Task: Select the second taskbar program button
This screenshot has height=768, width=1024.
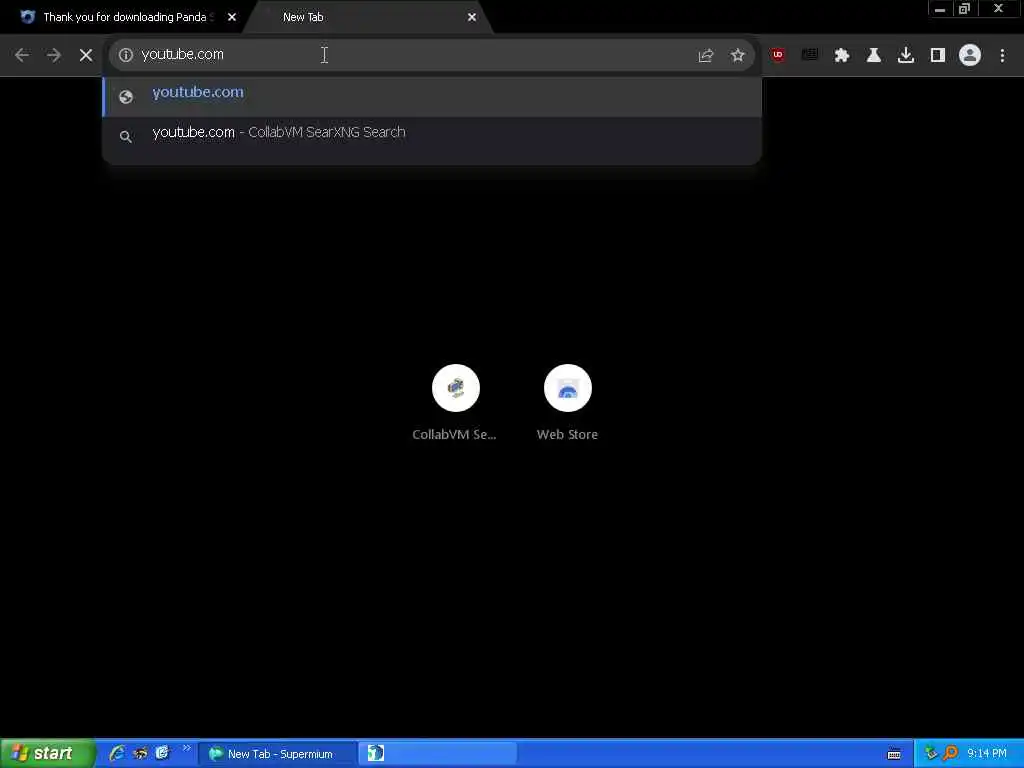Action: point(438,754)
